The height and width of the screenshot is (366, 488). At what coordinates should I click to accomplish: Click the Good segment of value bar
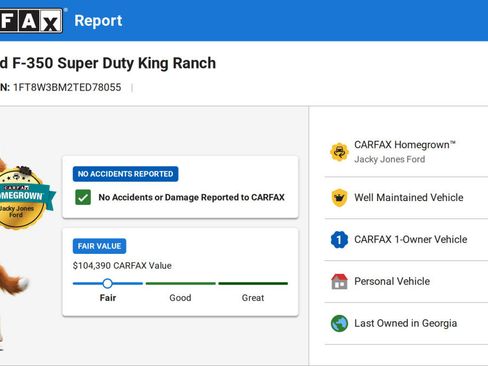180,284
